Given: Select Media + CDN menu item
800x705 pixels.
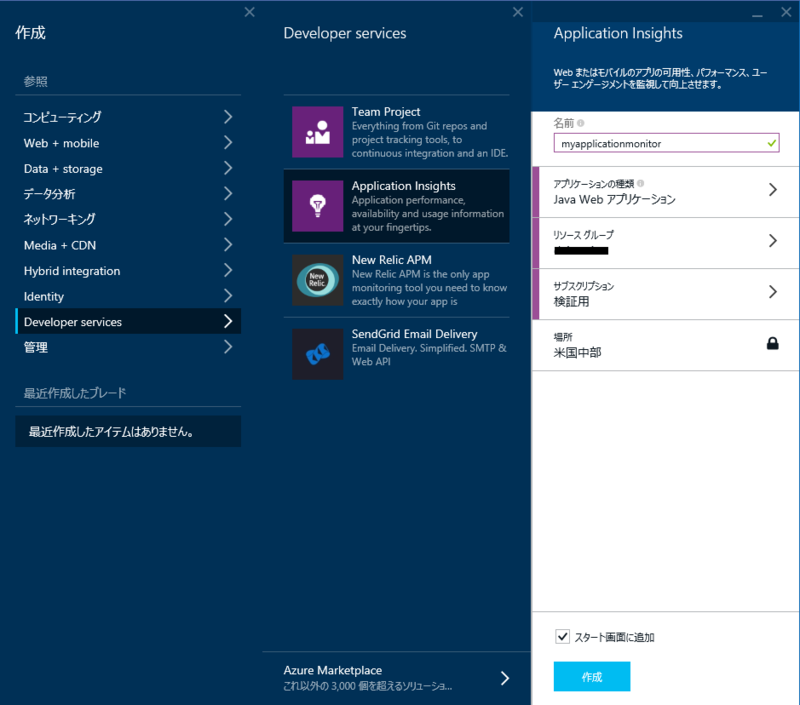Looking at the screenshot, I should (x=128, y=245).
